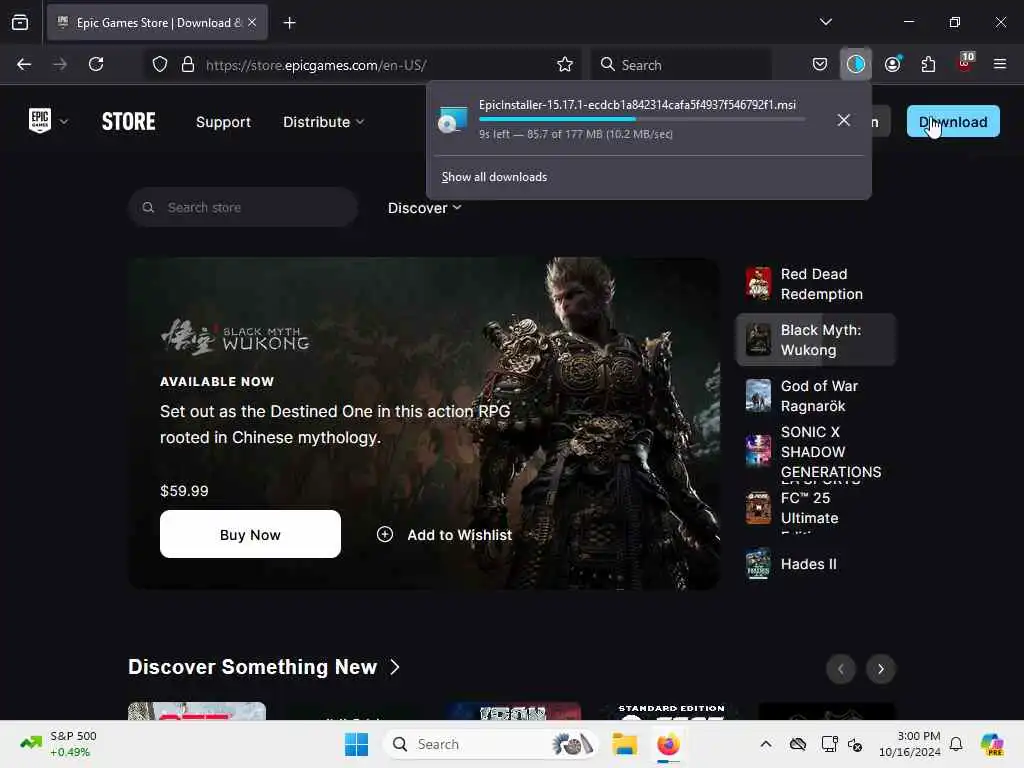Screen dimensions: 1024x768
Task: Click the site security padlock icon
Action: pos(188,65)
